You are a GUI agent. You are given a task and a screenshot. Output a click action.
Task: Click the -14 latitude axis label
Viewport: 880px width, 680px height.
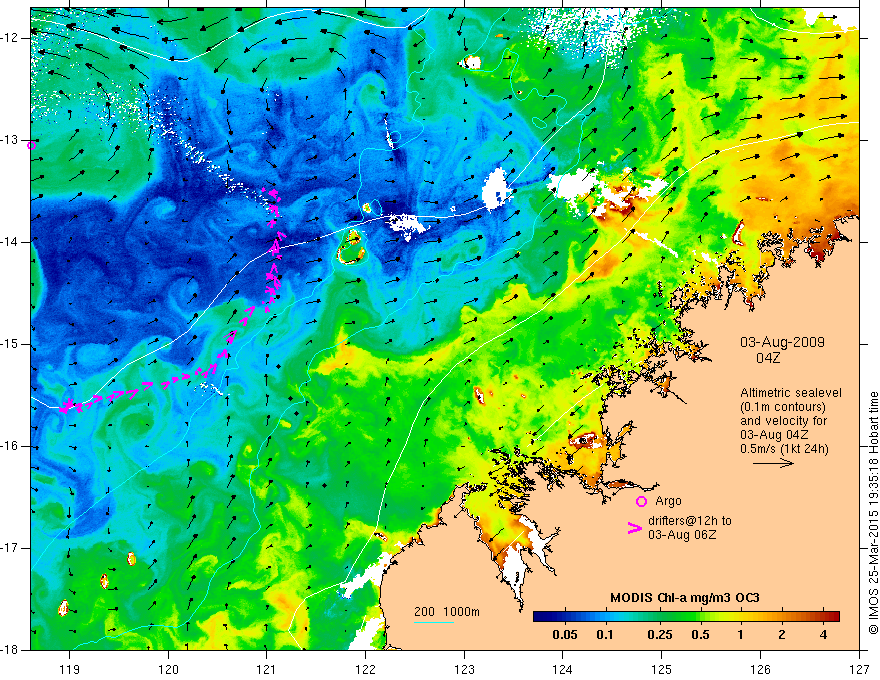click(x=11, y=242)
